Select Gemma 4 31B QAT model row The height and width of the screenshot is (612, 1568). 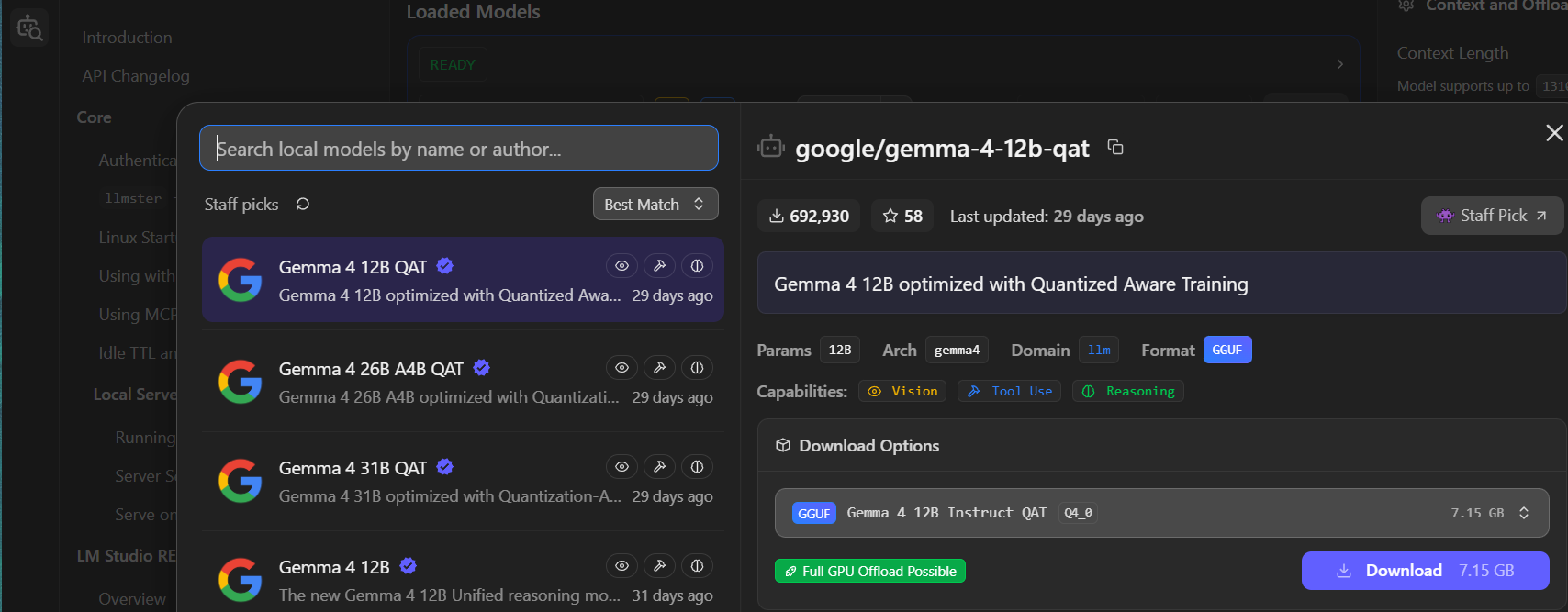pyautogui.click(x=463, y=481)
